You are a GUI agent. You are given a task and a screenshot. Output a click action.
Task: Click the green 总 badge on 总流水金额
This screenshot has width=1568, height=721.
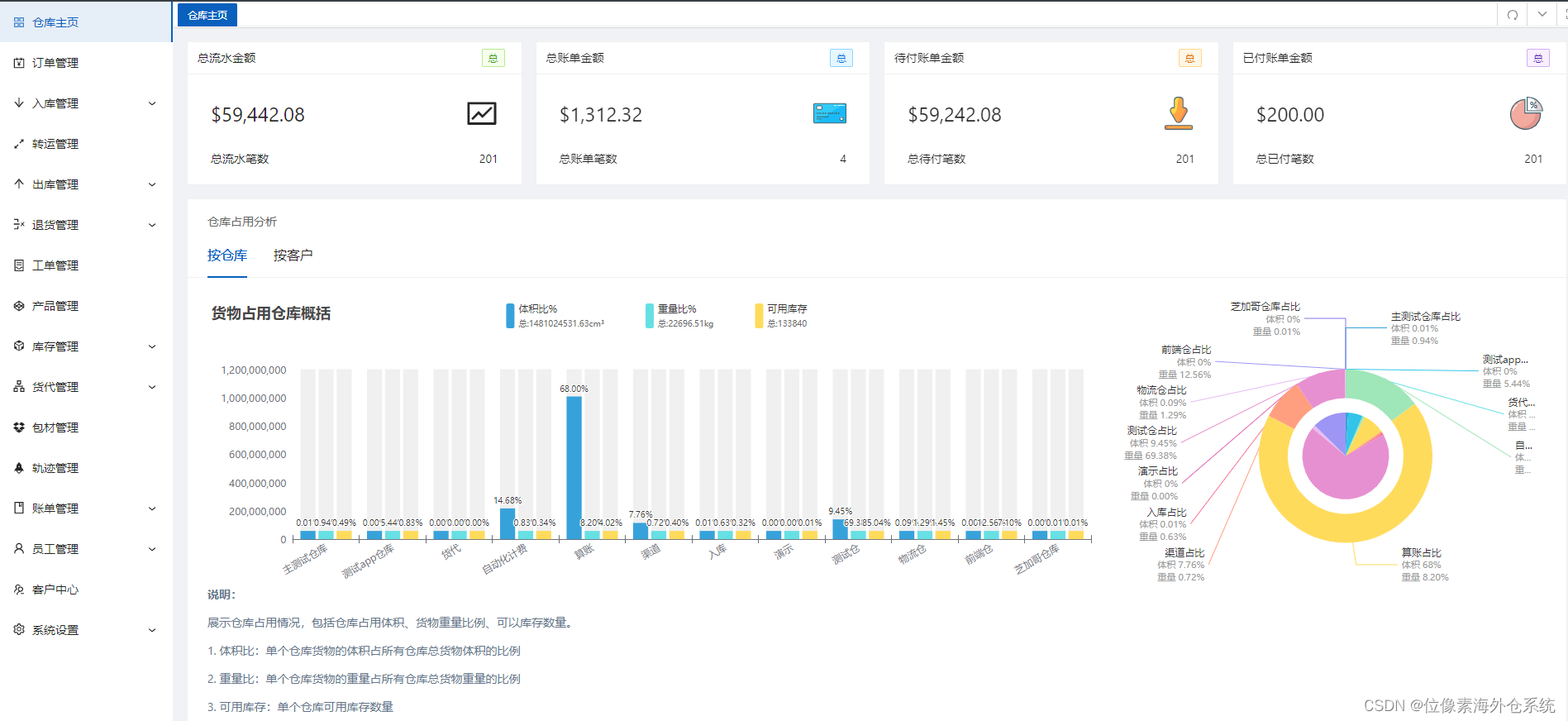point(493,58)
